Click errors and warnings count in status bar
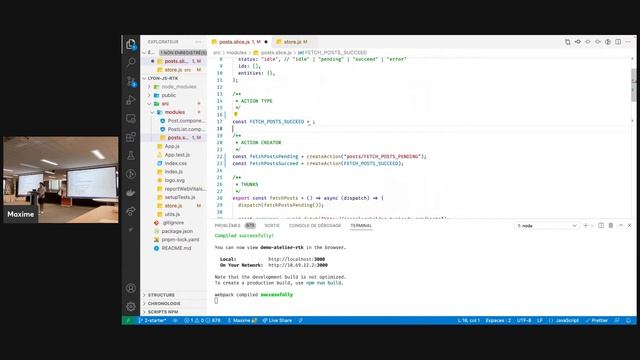The image size is (640, 360). pyautogui.click(x=202, y=320)
